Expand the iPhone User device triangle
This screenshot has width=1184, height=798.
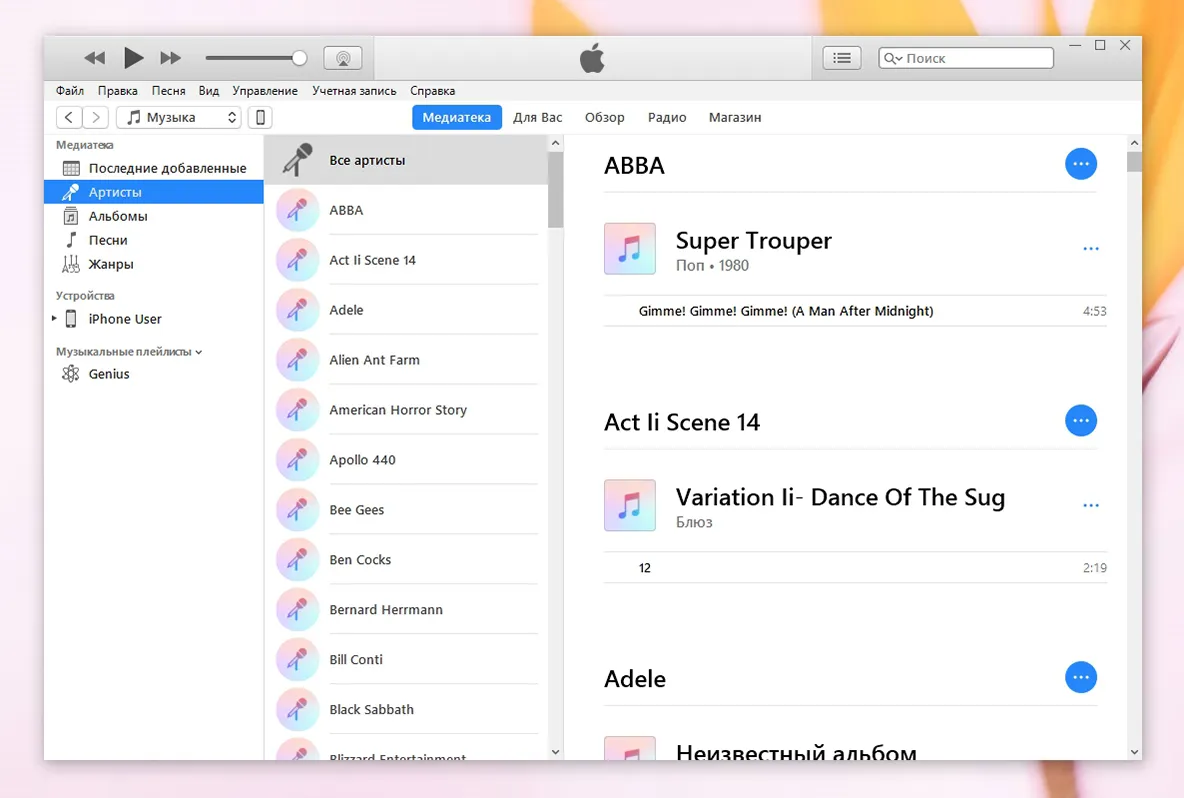pos(54,319)
